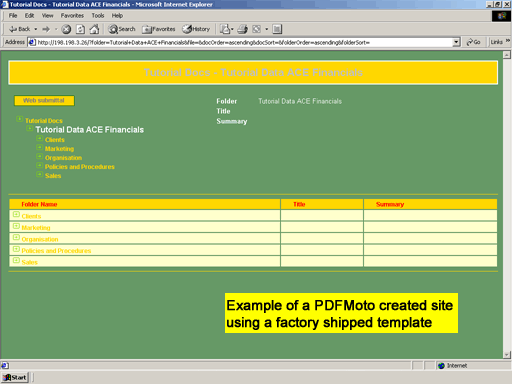This screenshot has width=512, height=384.
Task: Click the Go button beside address bar
Action: [473, 42]
